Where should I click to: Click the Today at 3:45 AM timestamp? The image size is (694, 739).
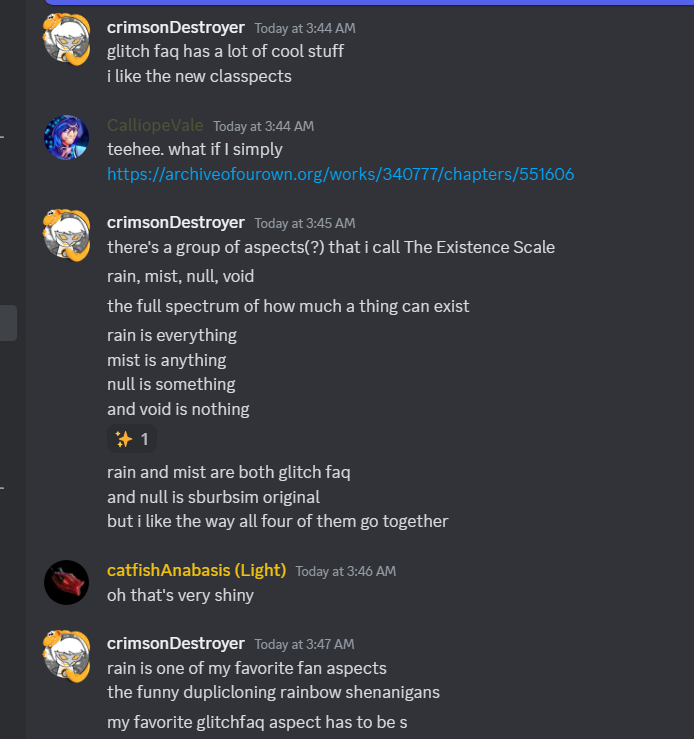tap(305, 223)
